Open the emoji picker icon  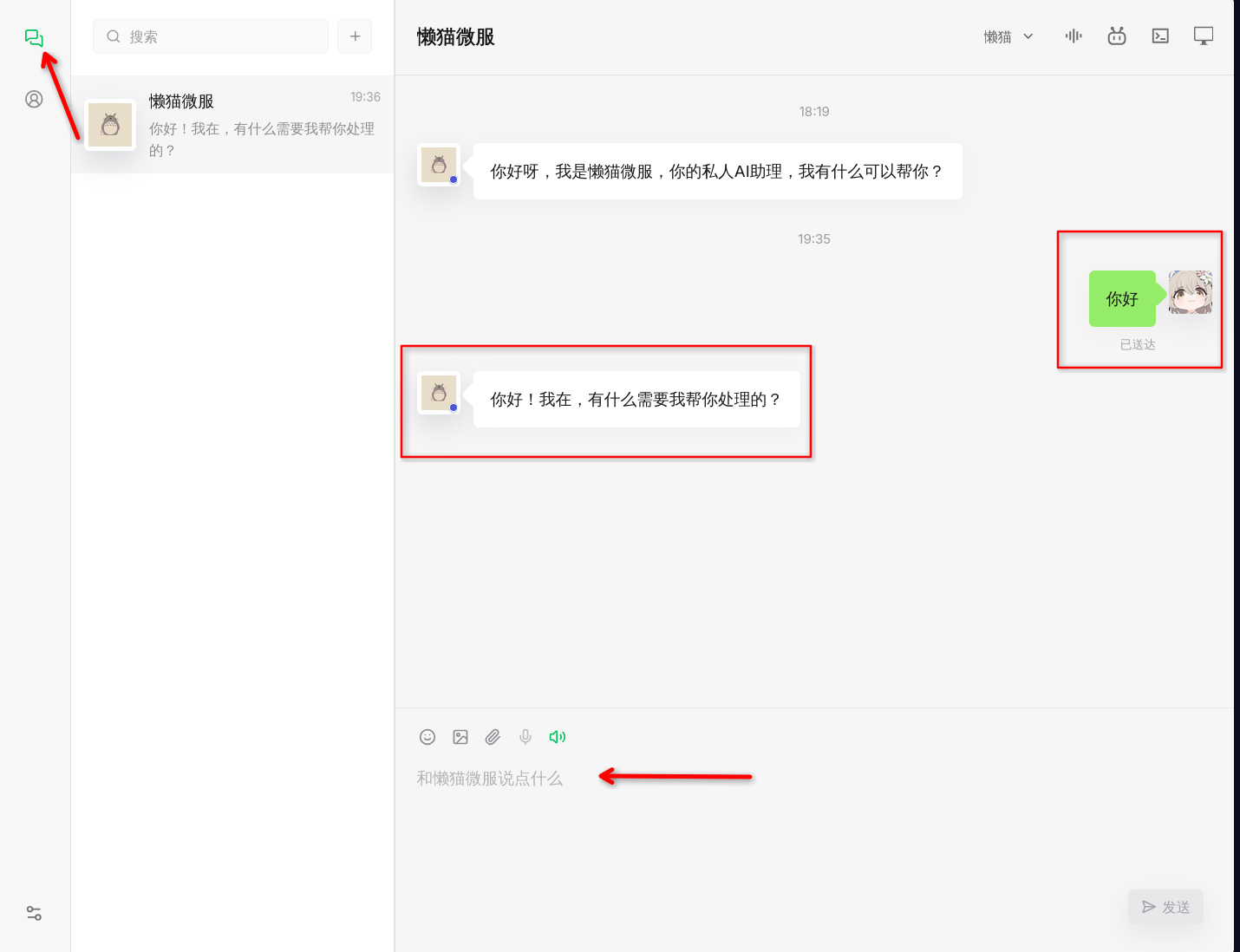[x=427, y=737]
